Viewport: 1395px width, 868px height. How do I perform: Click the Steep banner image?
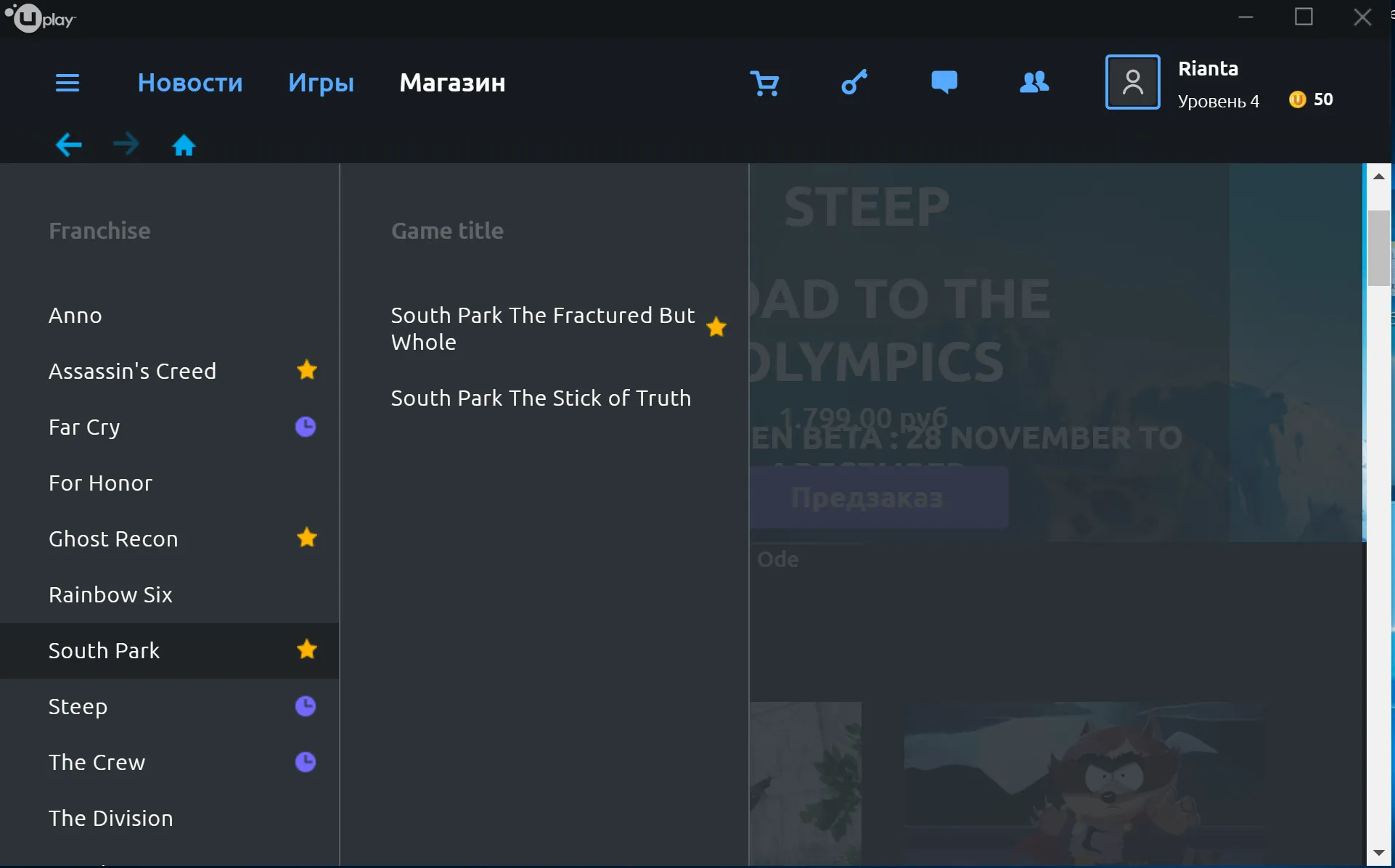(x=1057, y=352)
